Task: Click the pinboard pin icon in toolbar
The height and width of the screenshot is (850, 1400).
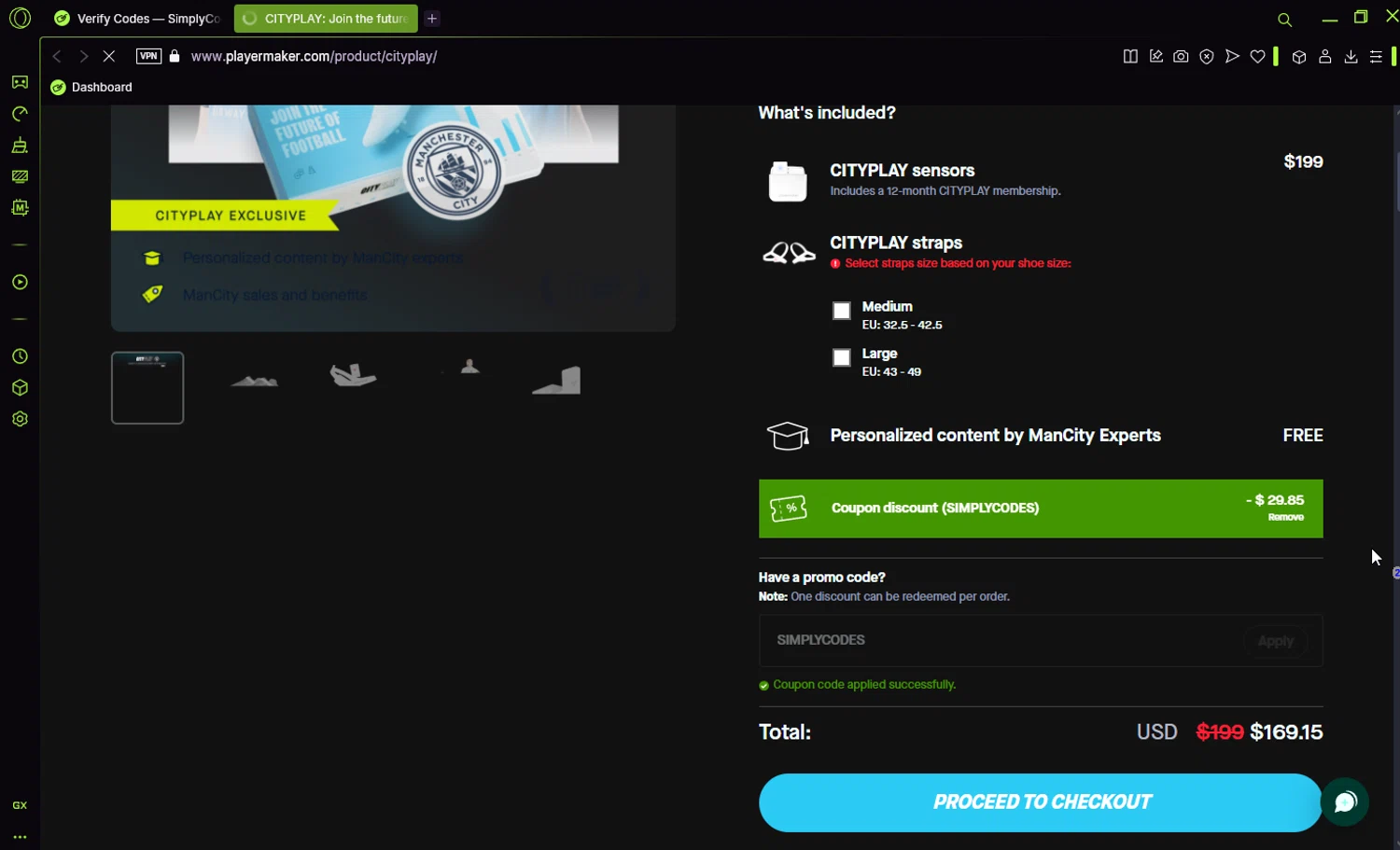Action: tap(1155, 56)
